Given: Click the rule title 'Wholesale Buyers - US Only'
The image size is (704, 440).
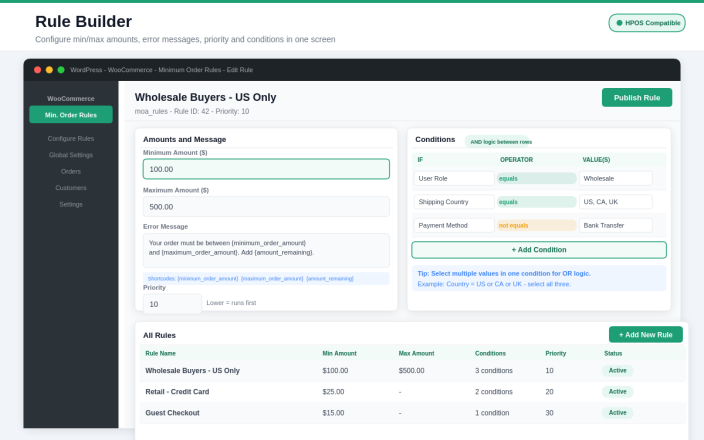Looking at the screenshot, I should (205, 97).
